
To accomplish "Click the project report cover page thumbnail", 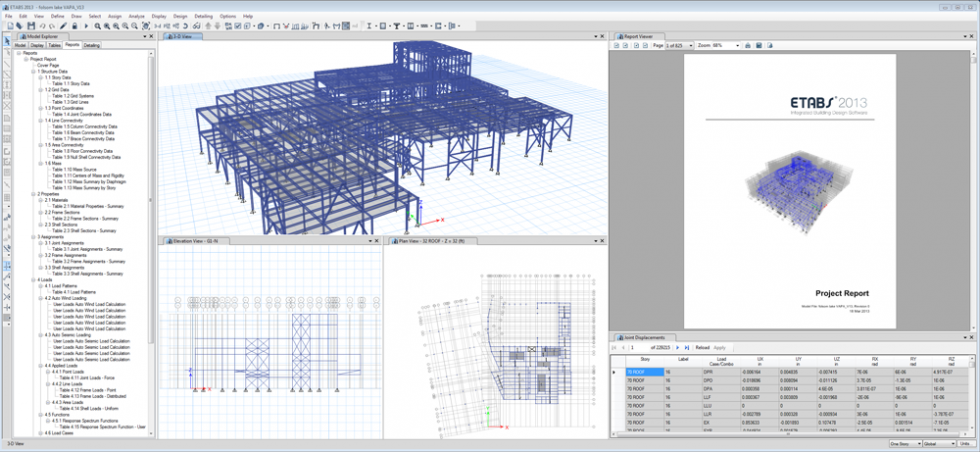I will [789, 191].
